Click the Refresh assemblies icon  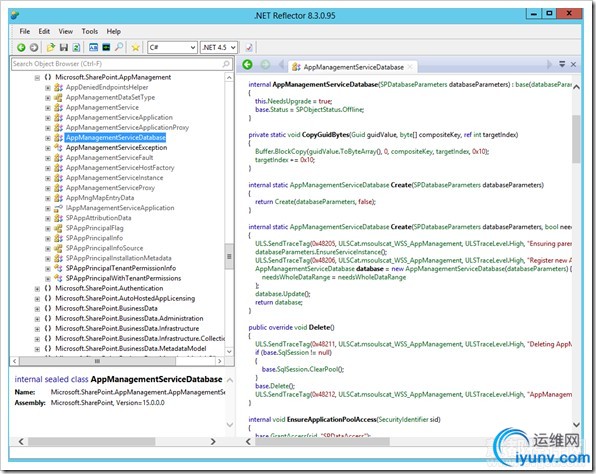click(76, 48)
